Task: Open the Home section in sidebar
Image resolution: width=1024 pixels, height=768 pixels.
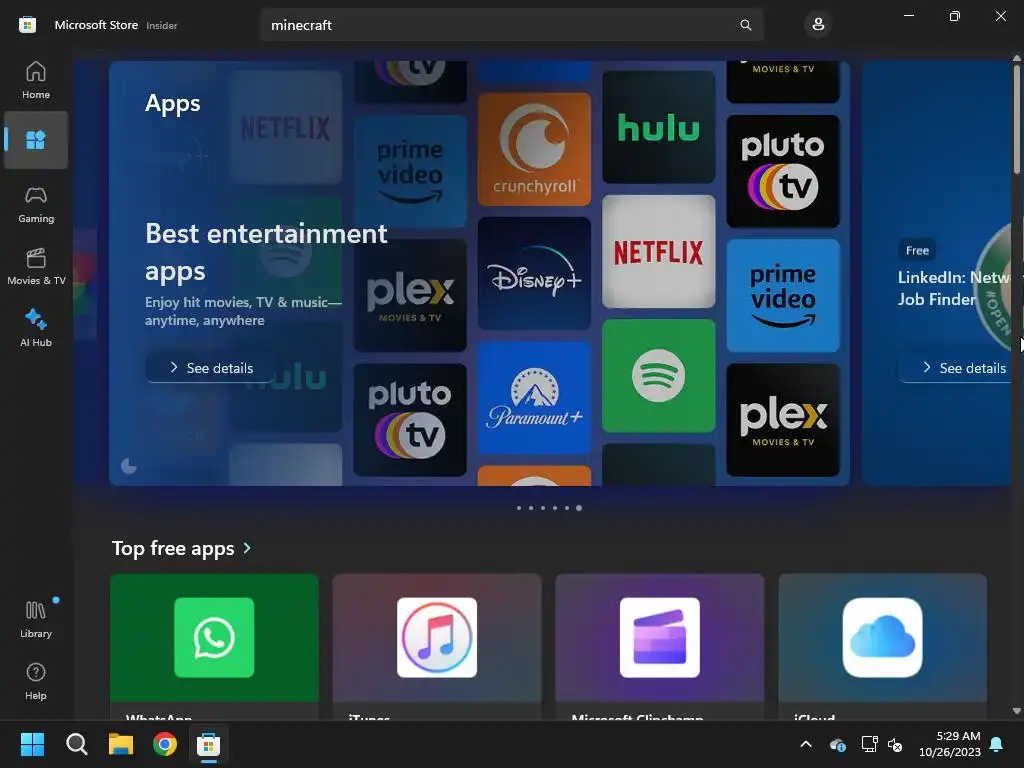Action: tap(36, 80)
